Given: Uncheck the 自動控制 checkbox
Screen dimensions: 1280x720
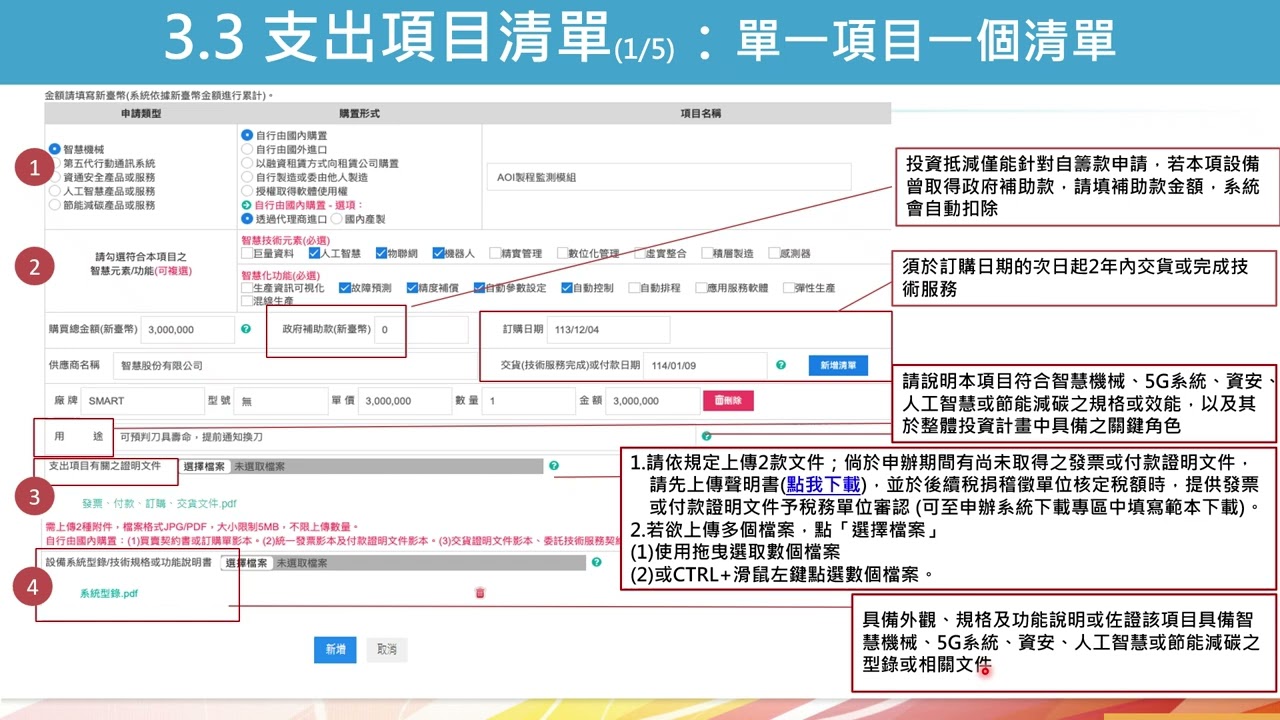Looking at the screenshot, I should [x=566, y=288].
